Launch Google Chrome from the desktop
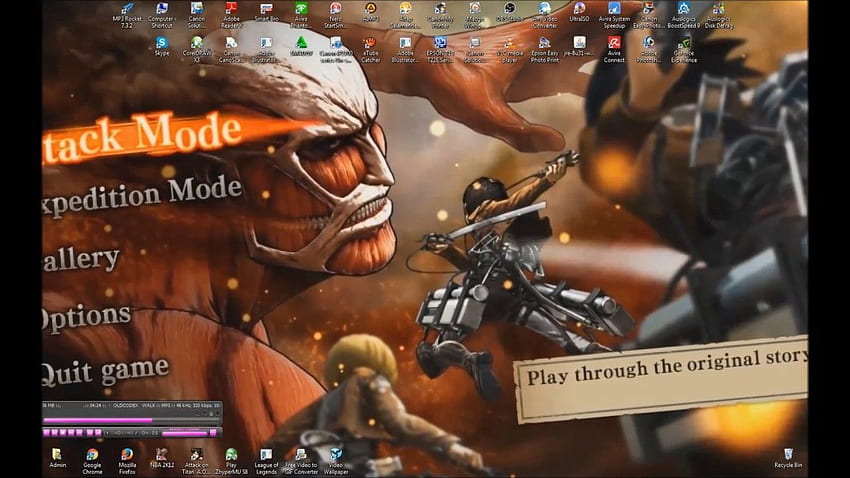 tap(92, 461)
